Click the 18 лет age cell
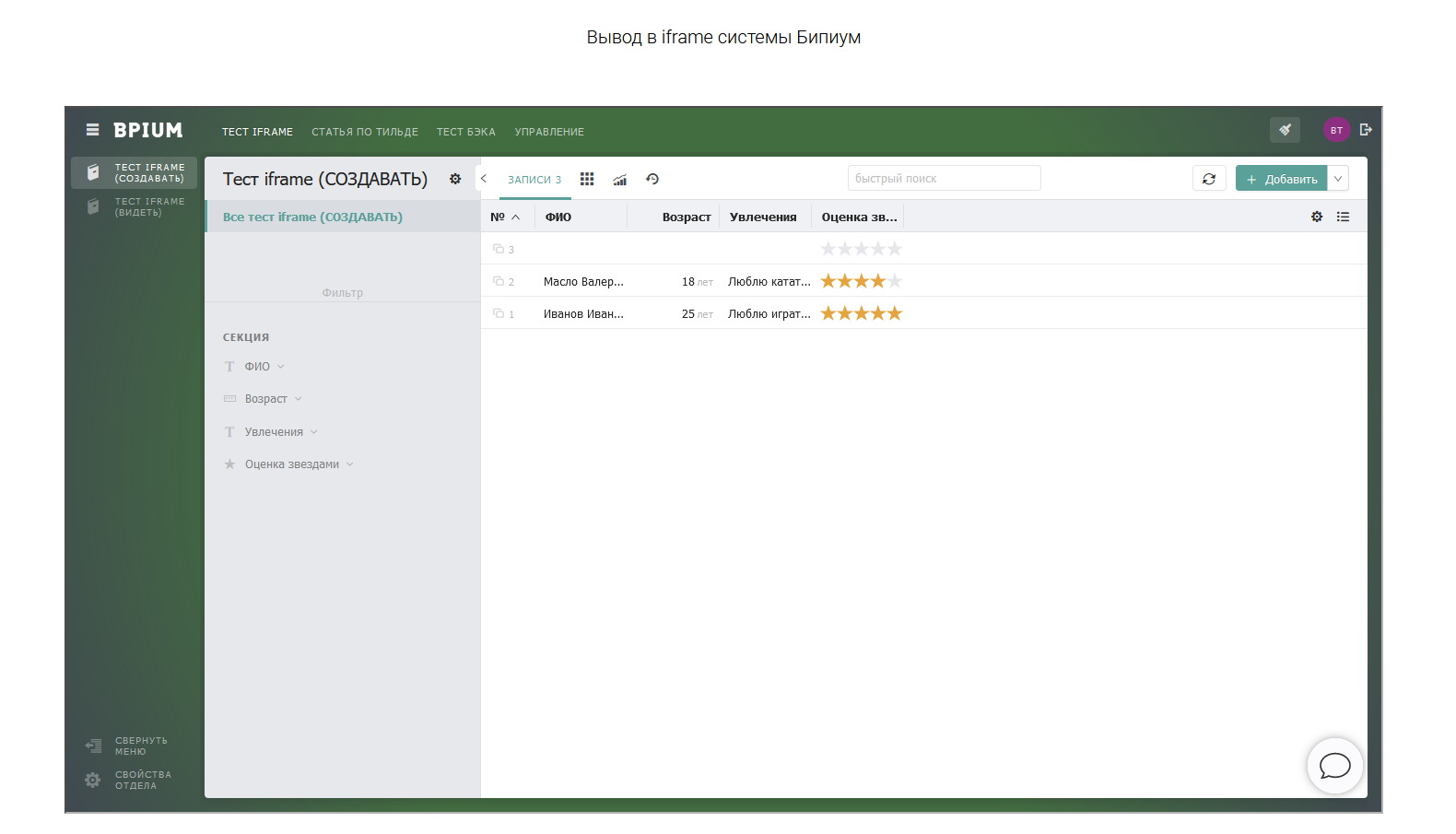 pos(698,282)
